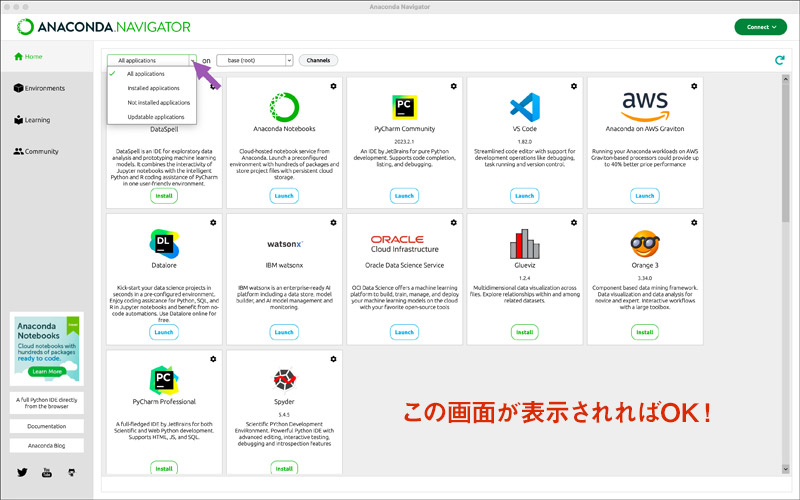The width and height of the screenshot is (800, 500).
Task: Install Glueviz
Action: [524, 332]
